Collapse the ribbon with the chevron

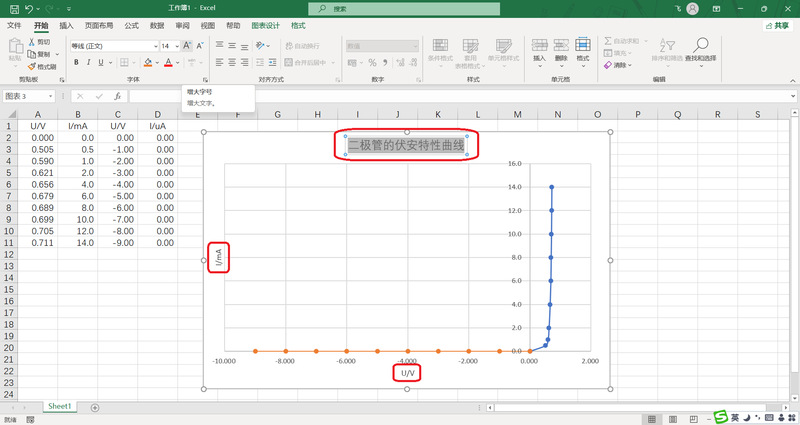793,81
